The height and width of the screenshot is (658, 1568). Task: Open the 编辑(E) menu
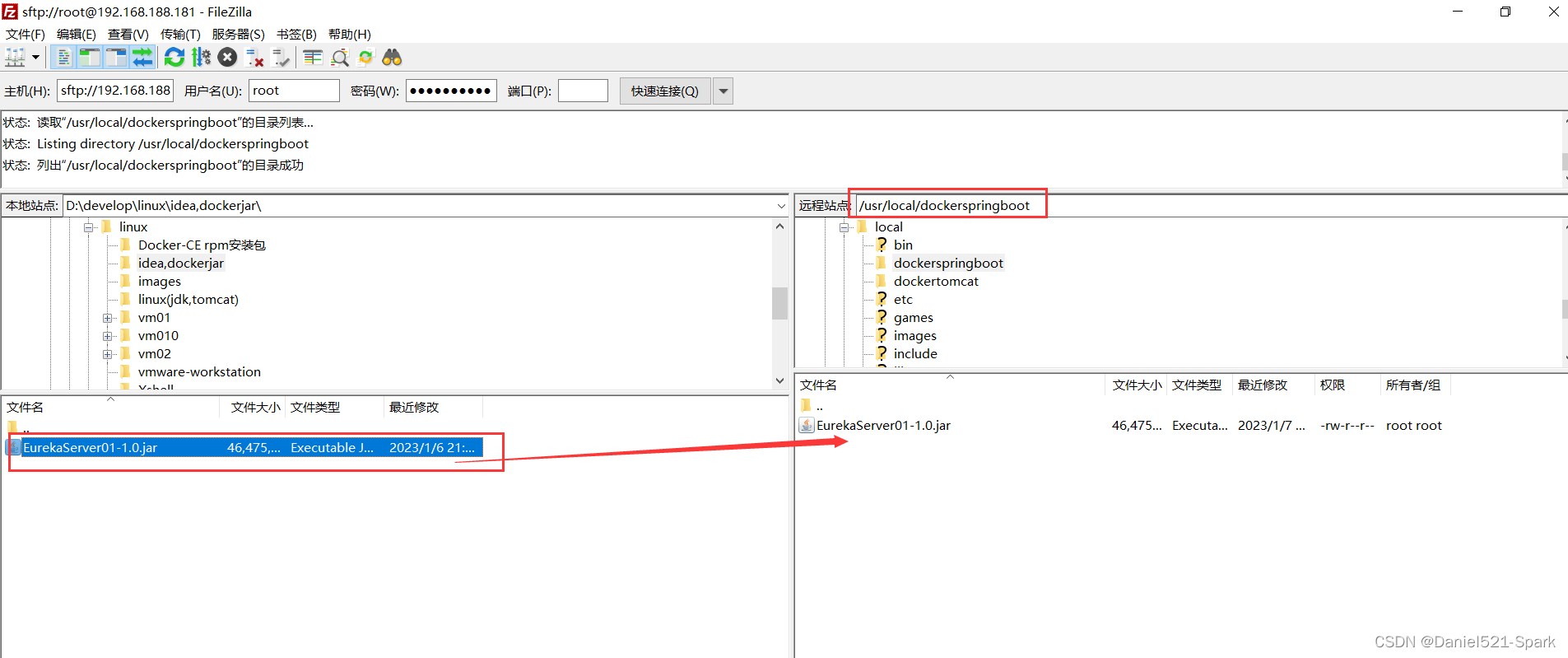tap(77, 34)
